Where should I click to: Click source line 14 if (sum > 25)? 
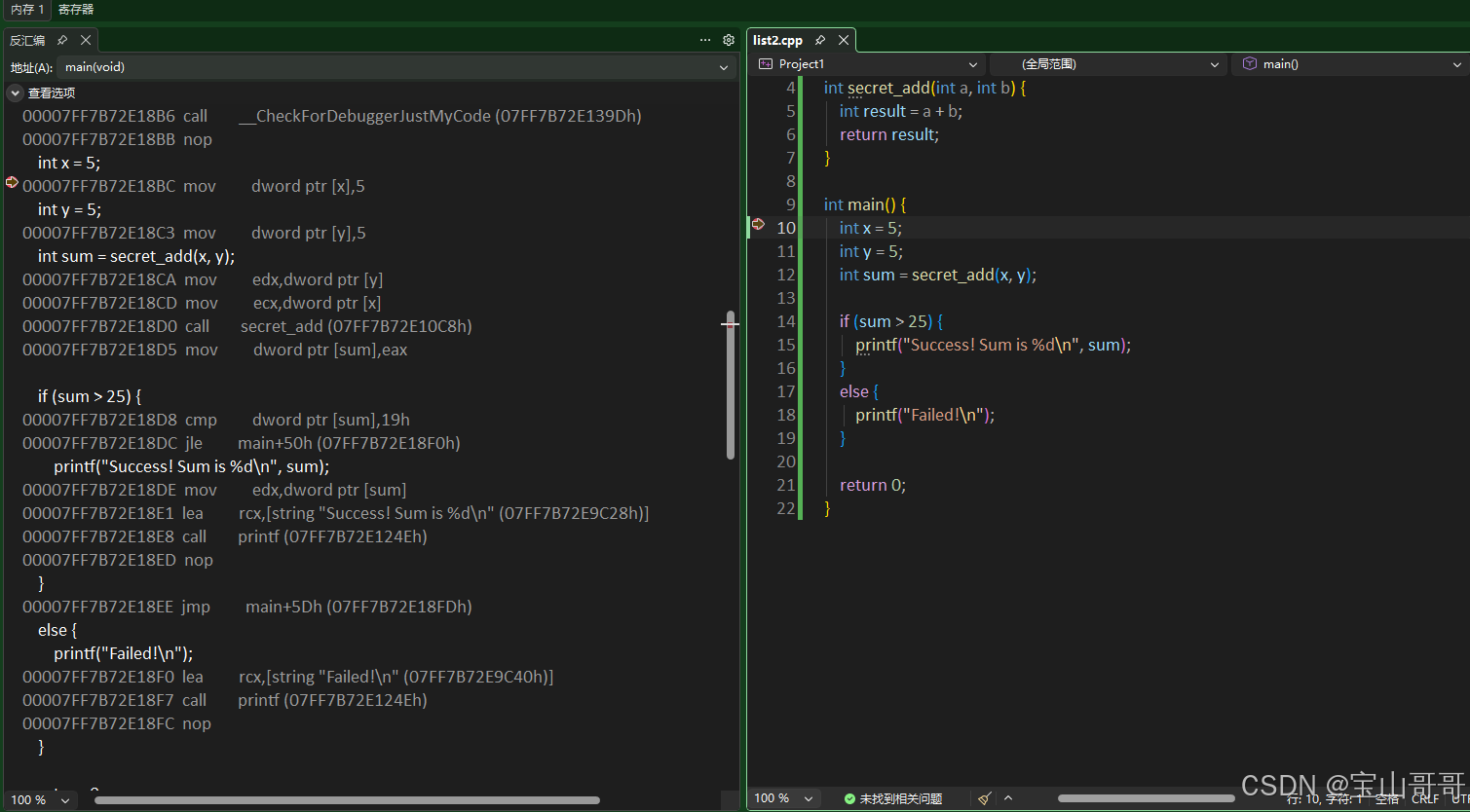[891, 321]
